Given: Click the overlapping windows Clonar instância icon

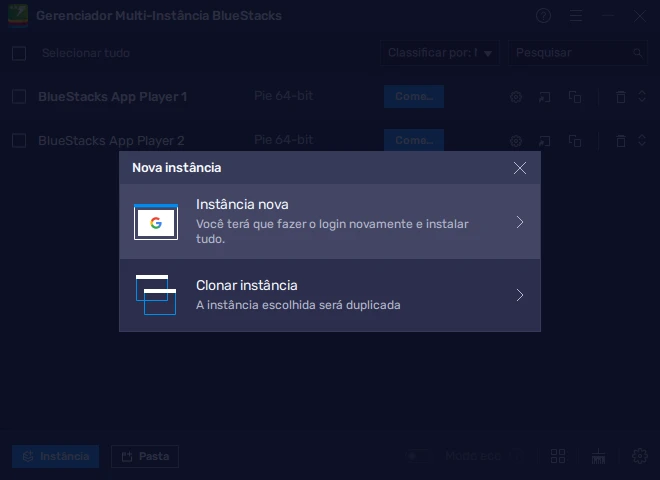Looking at the screenshot, I should click(156, 295).
